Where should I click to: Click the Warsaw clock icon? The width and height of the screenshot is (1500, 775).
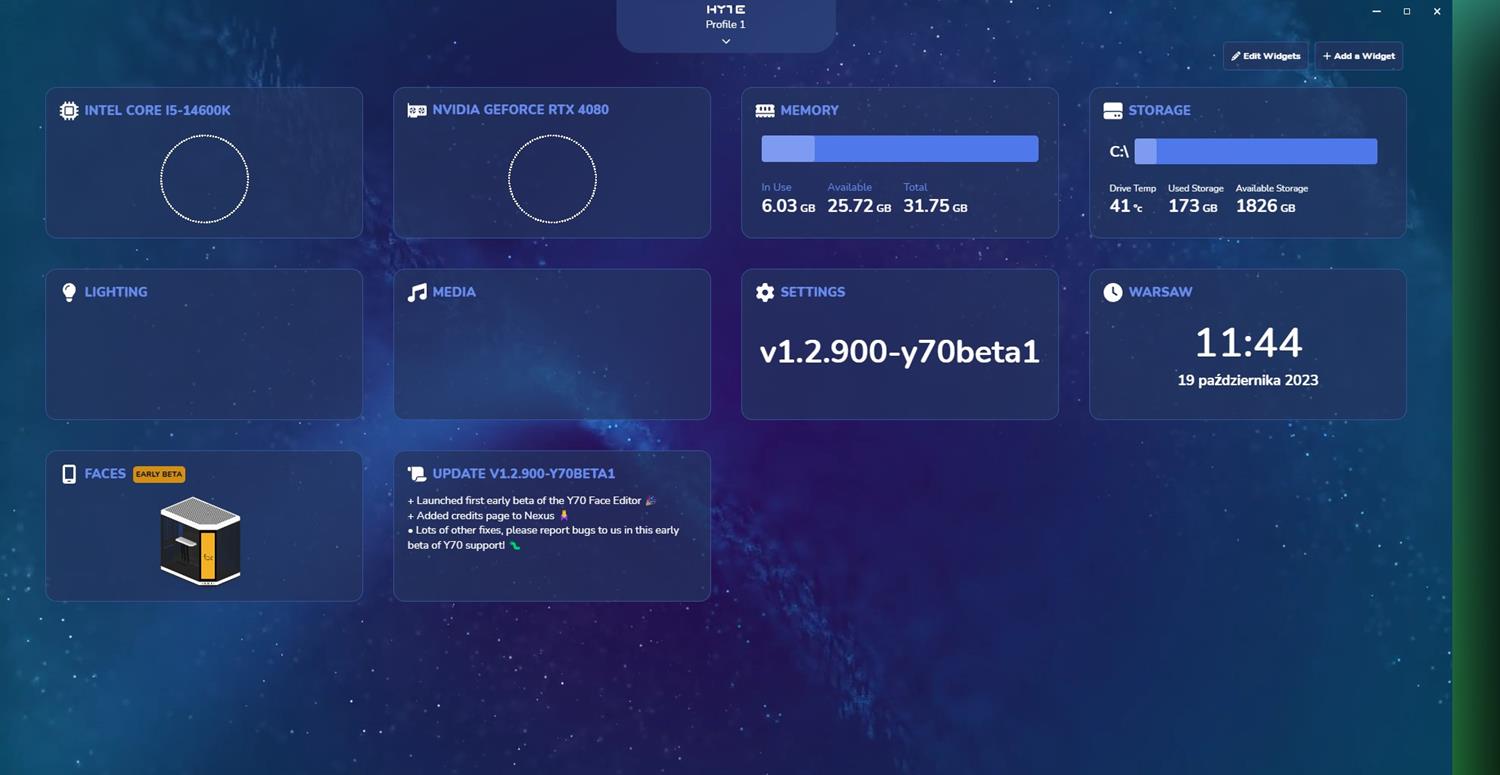point(1113,292)
